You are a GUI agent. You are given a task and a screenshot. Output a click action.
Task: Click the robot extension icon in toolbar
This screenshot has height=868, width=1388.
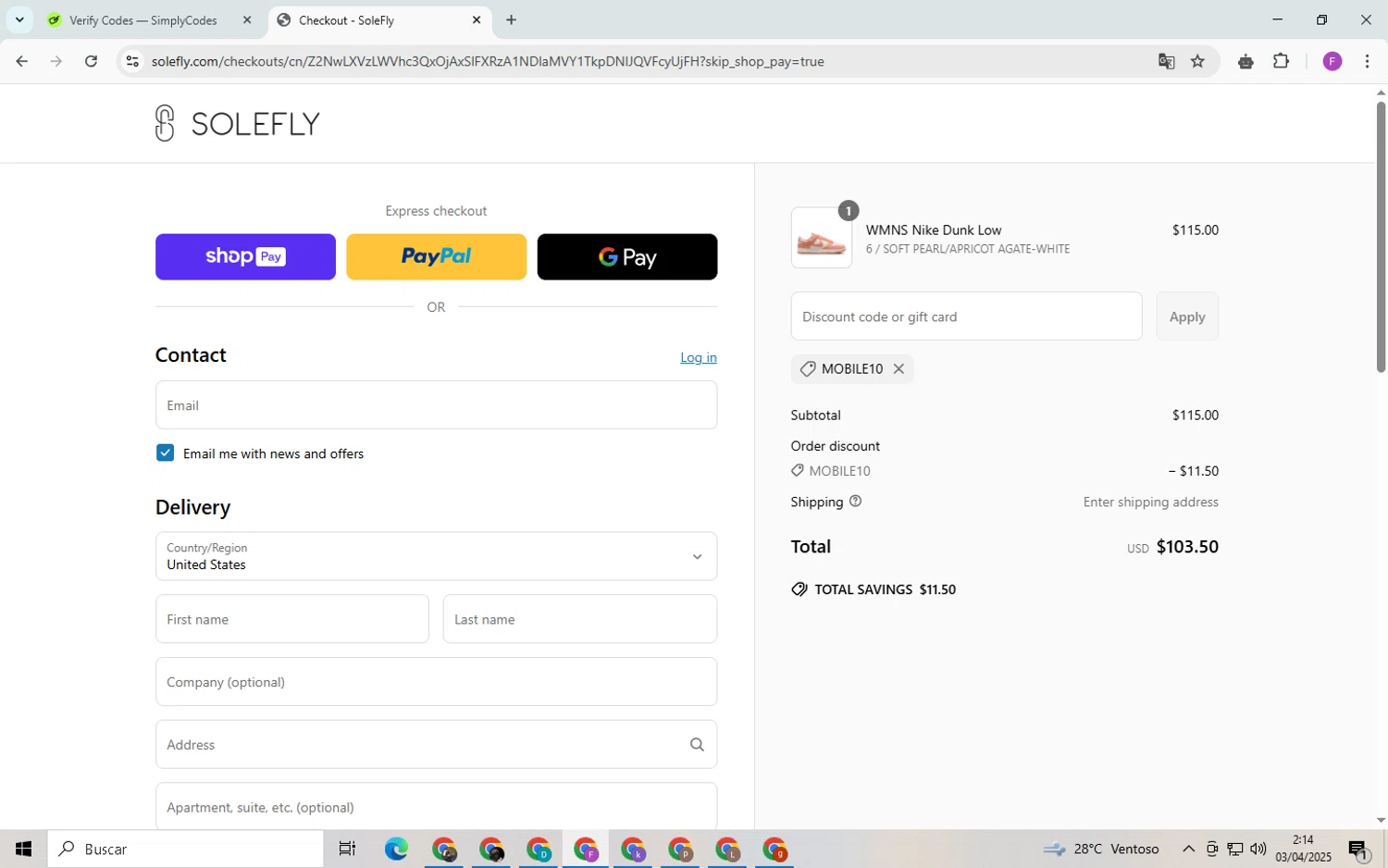1245,62
